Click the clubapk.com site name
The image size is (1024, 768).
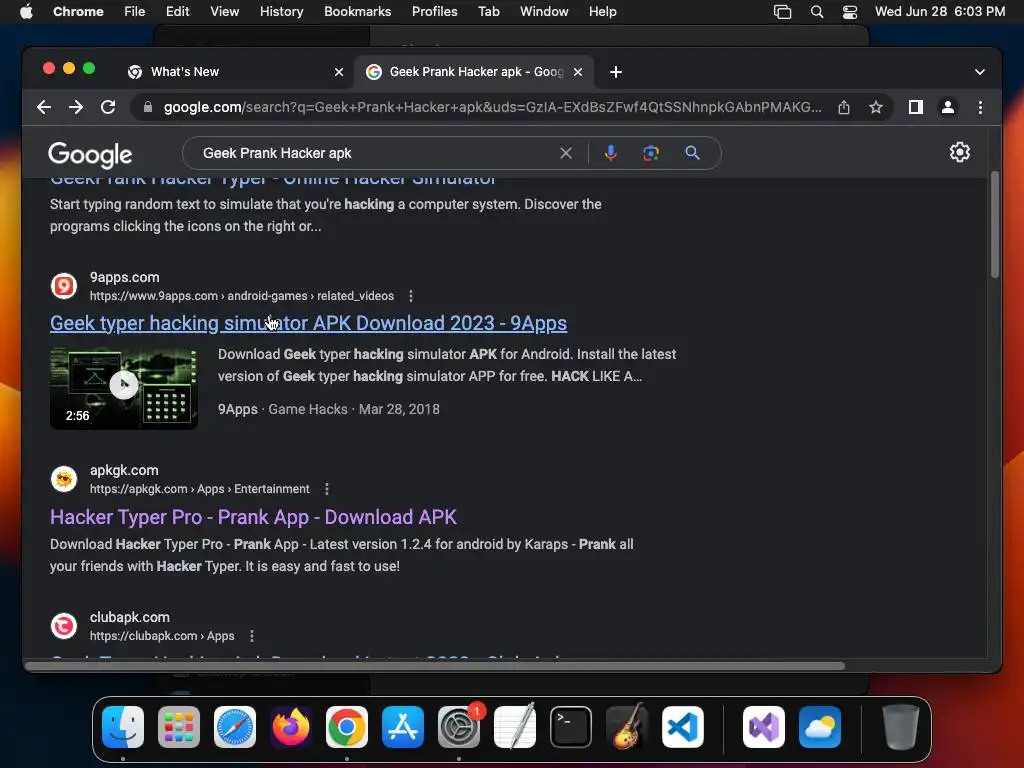pyautogui.click(x=129, y=616)
